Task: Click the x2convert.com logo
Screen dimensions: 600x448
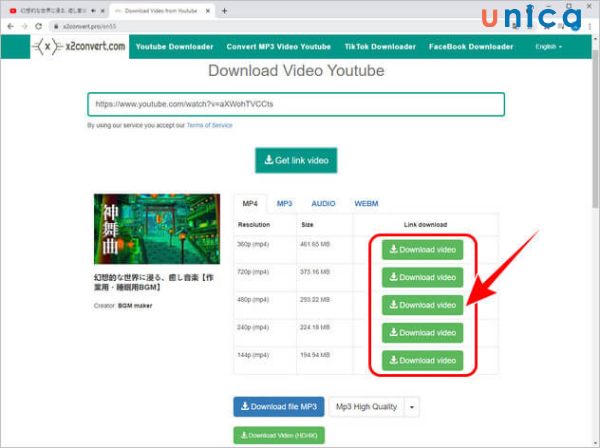Action: [x=79, y=47]
